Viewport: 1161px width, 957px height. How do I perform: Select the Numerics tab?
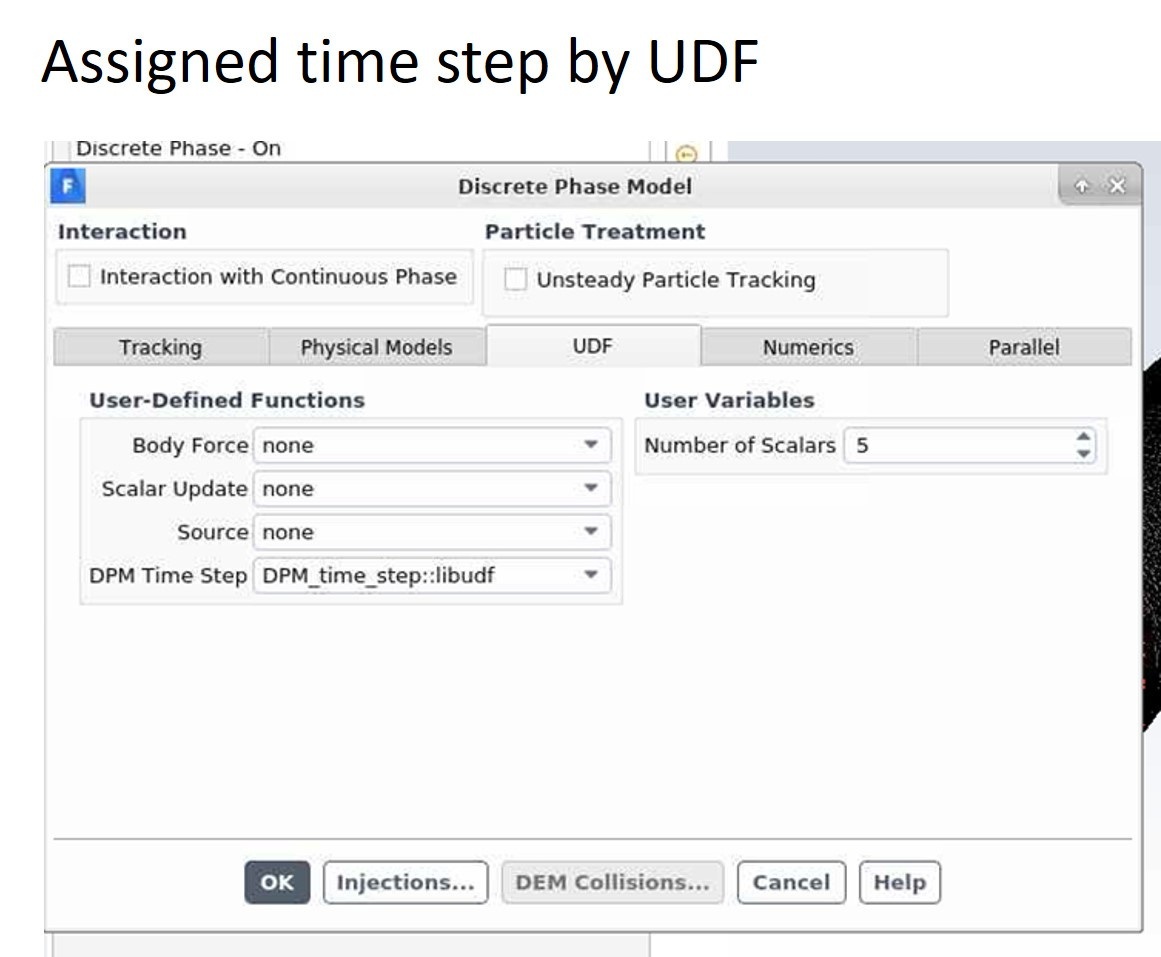pyautogui.click(x=809, y=347)
